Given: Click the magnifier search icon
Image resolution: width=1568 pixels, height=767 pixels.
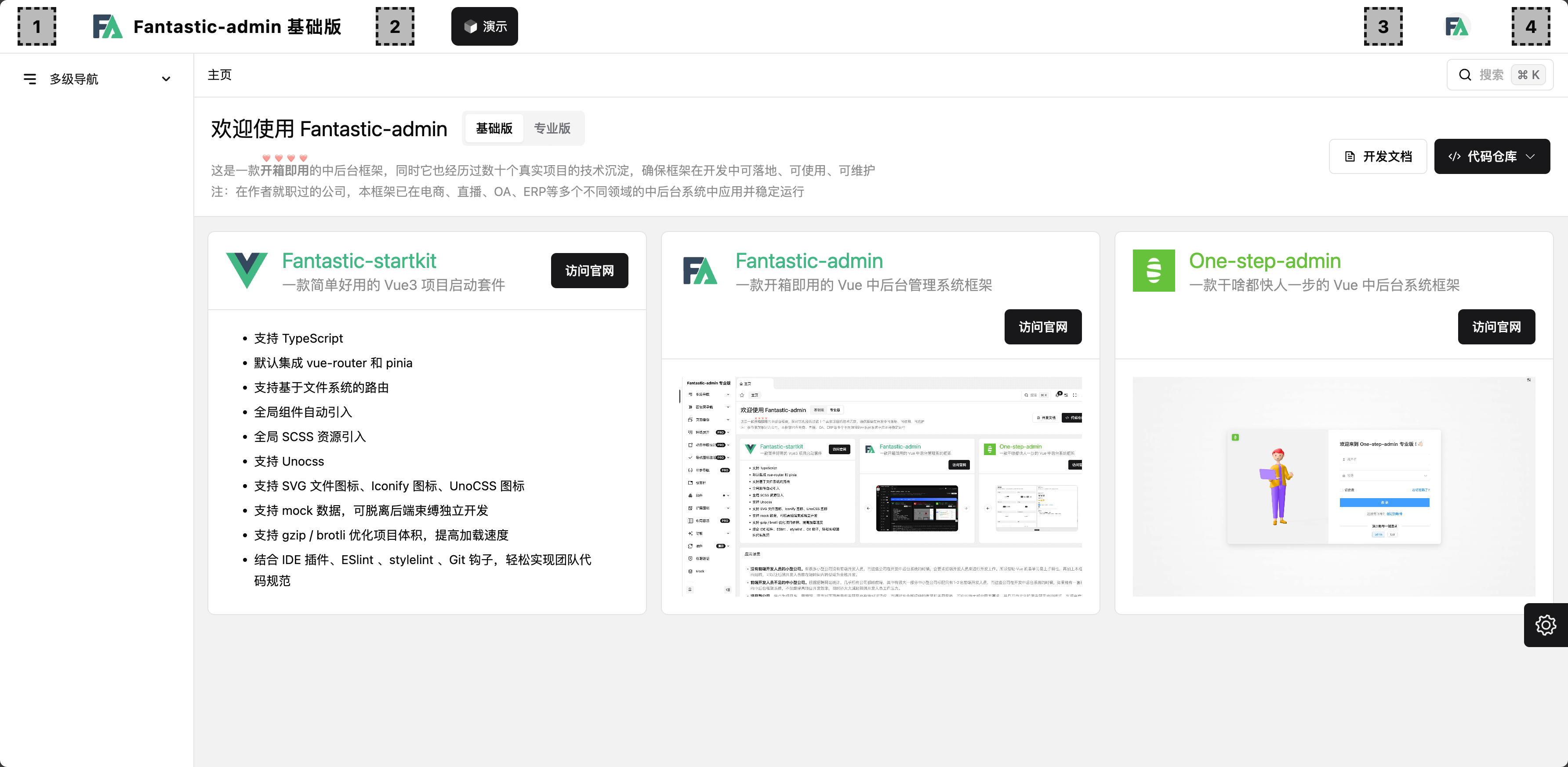Looking at the screenshot, I should [x=1465, y=75].
